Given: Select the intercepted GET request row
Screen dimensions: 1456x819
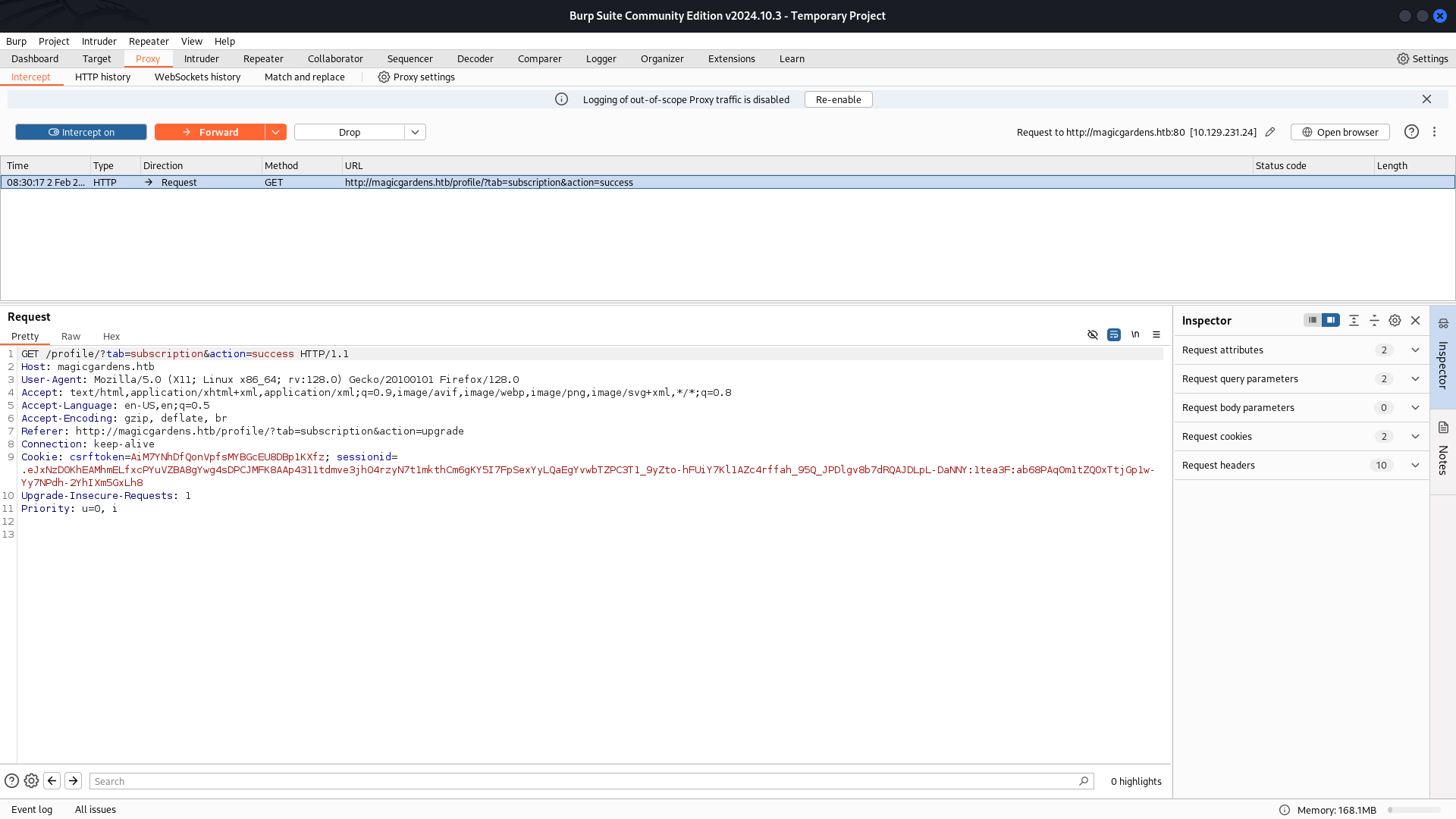Looking at the screenshot, I should (x=728, y=182).
